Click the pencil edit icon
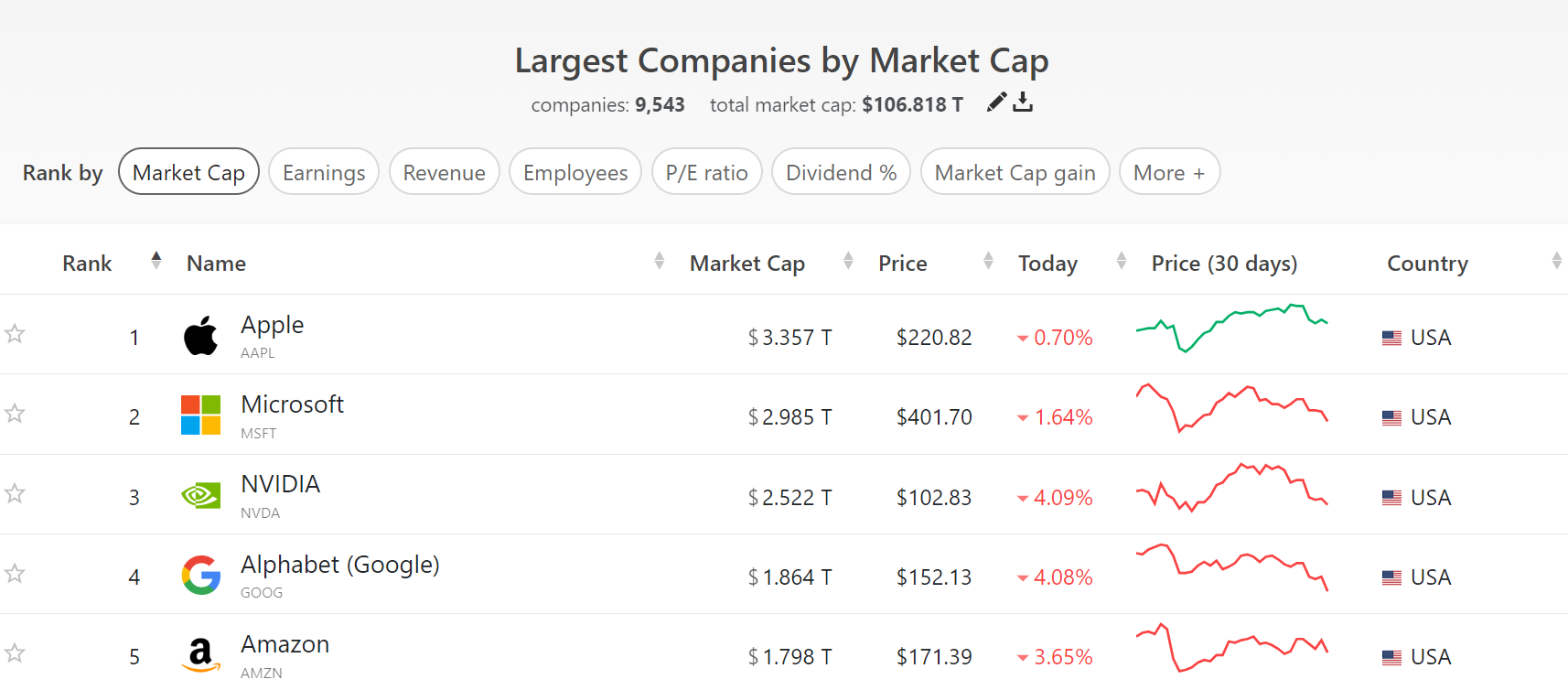 tap(996, 102)
